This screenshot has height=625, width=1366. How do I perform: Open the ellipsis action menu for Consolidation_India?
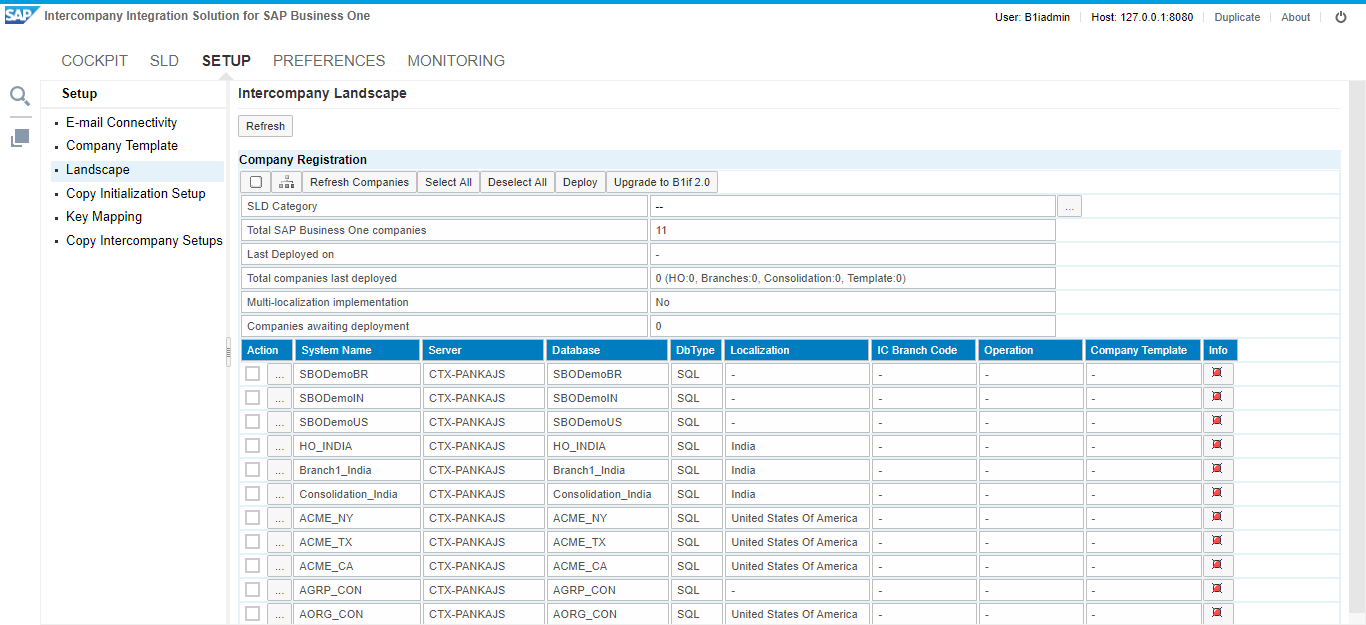coord(279,494)
